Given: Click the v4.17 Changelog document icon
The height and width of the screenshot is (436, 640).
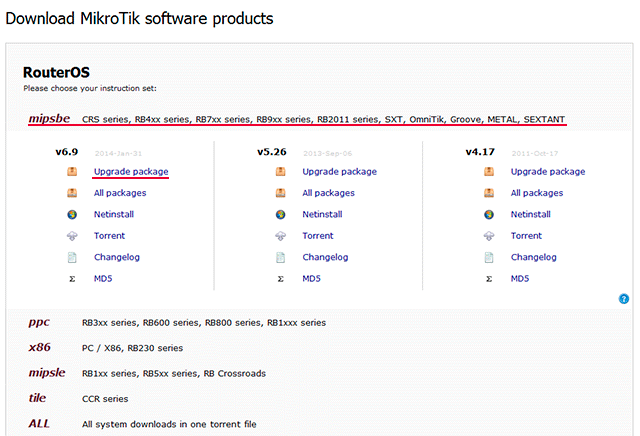Looking at the screenshot, I should click(x=490, y=257).
